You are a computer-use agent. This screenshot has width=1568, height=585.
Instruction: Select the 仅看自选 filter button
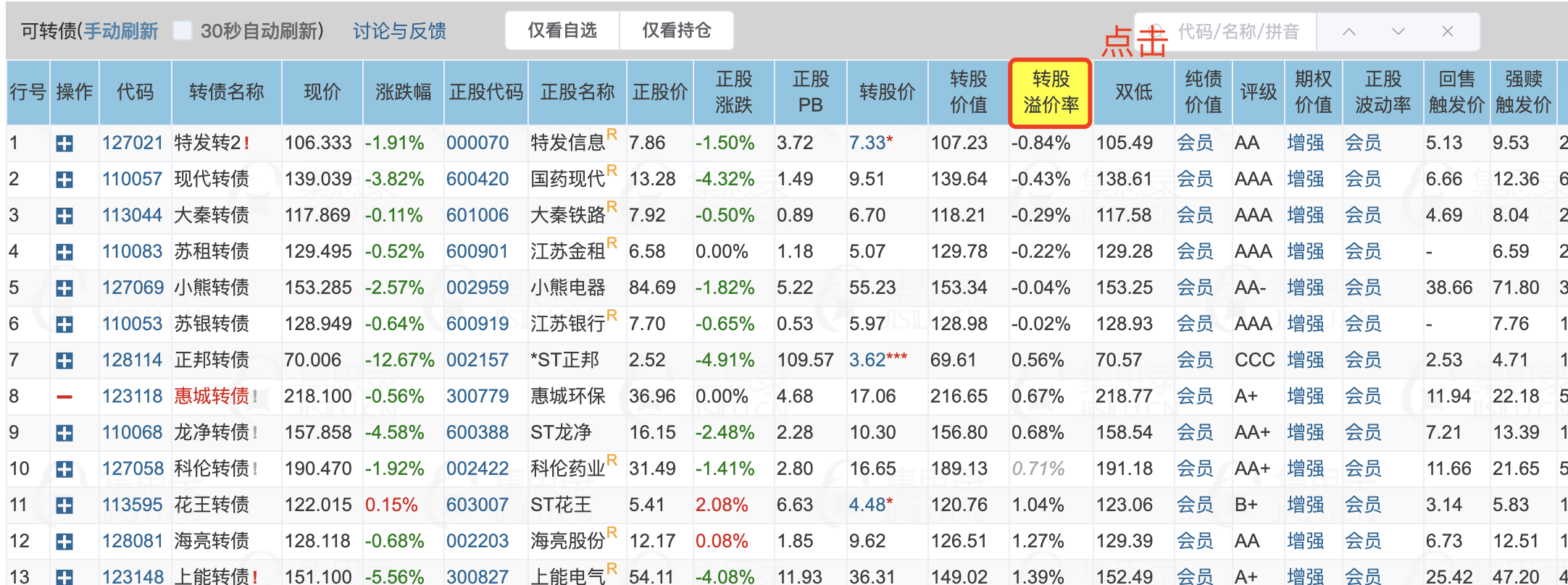[x=562, y=30]
